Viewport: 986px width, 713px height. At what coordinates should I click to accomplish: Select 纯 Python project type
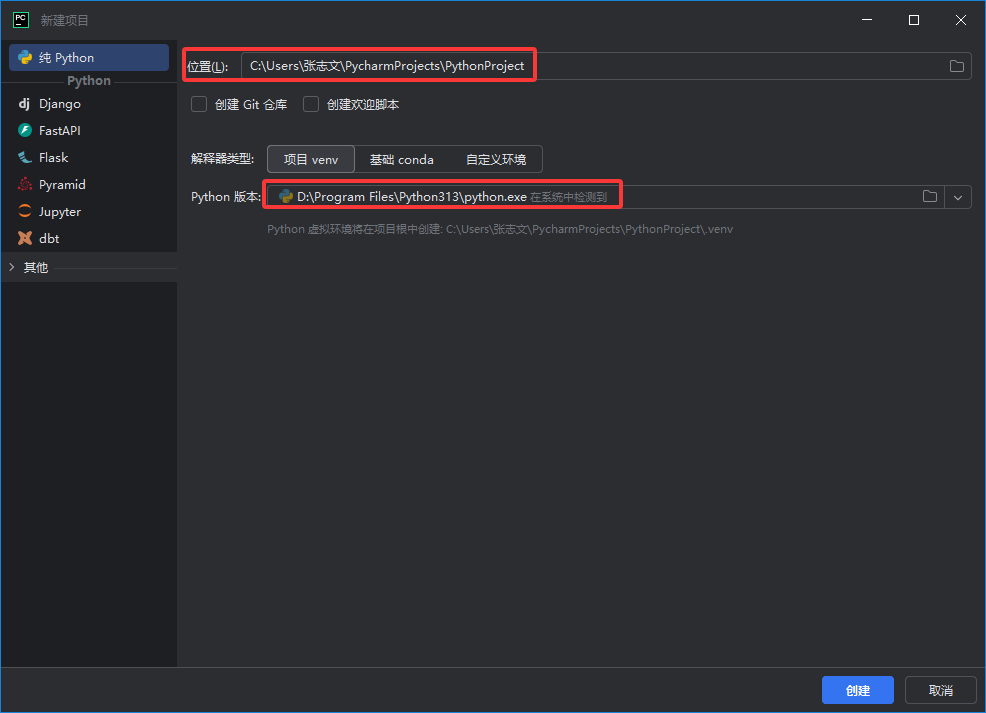click(x=89, y=57)
